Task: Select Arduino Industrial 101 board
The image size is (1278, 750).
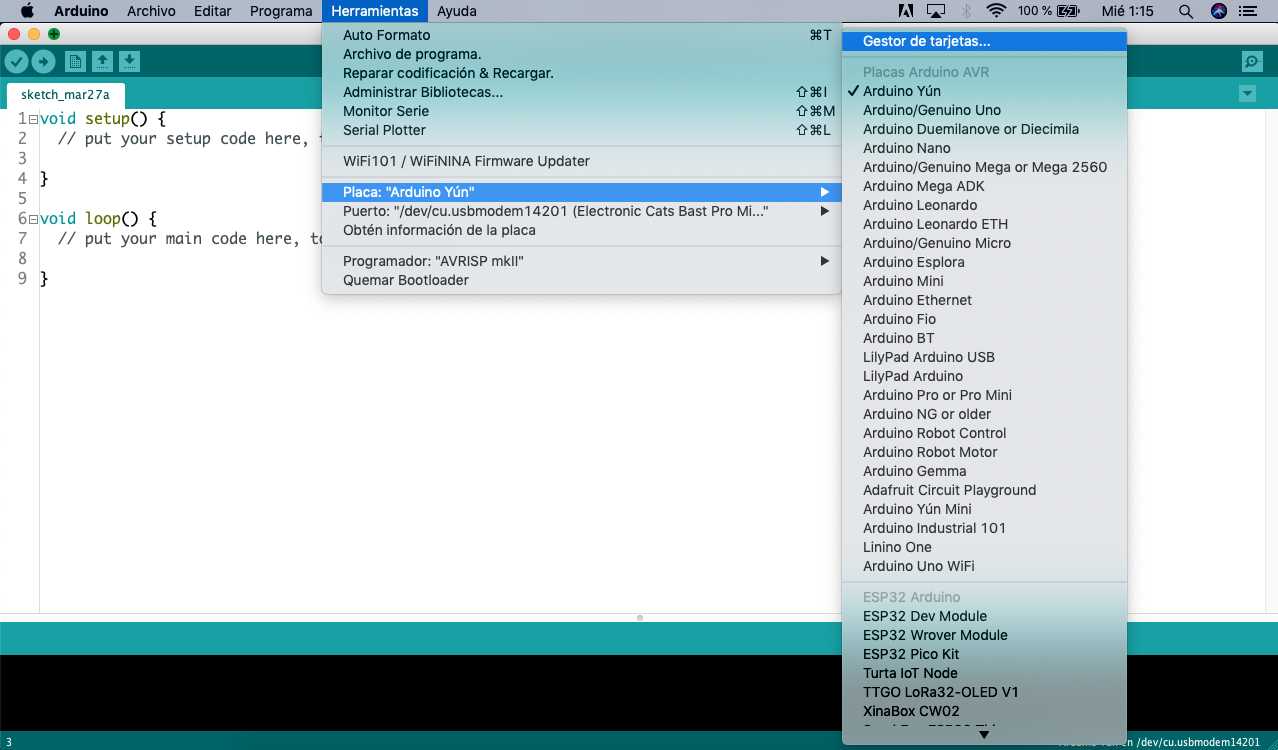Action: click(x=984, y=528)
